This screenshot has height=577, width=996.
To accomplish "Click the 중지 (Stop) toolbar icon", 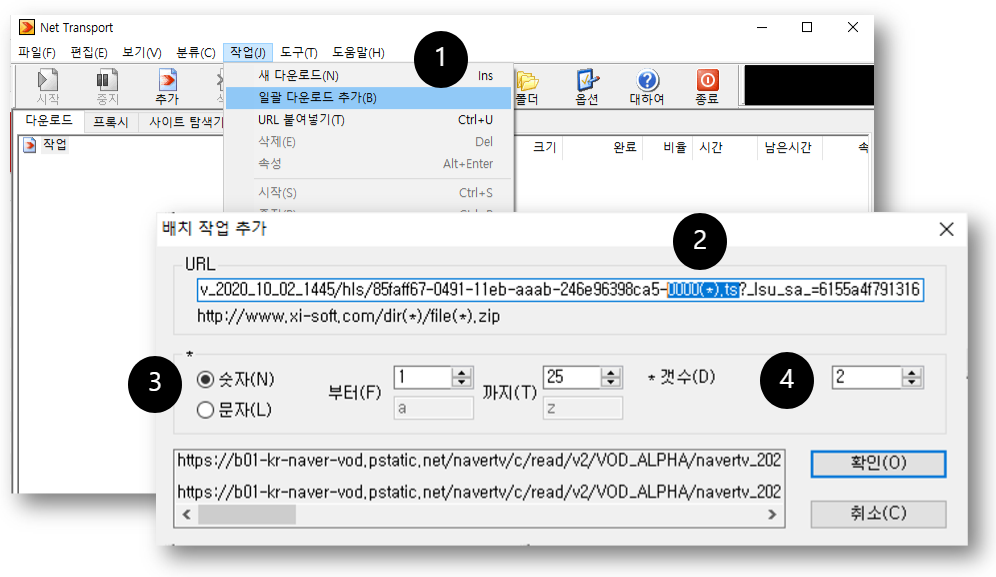I will 107,86.
